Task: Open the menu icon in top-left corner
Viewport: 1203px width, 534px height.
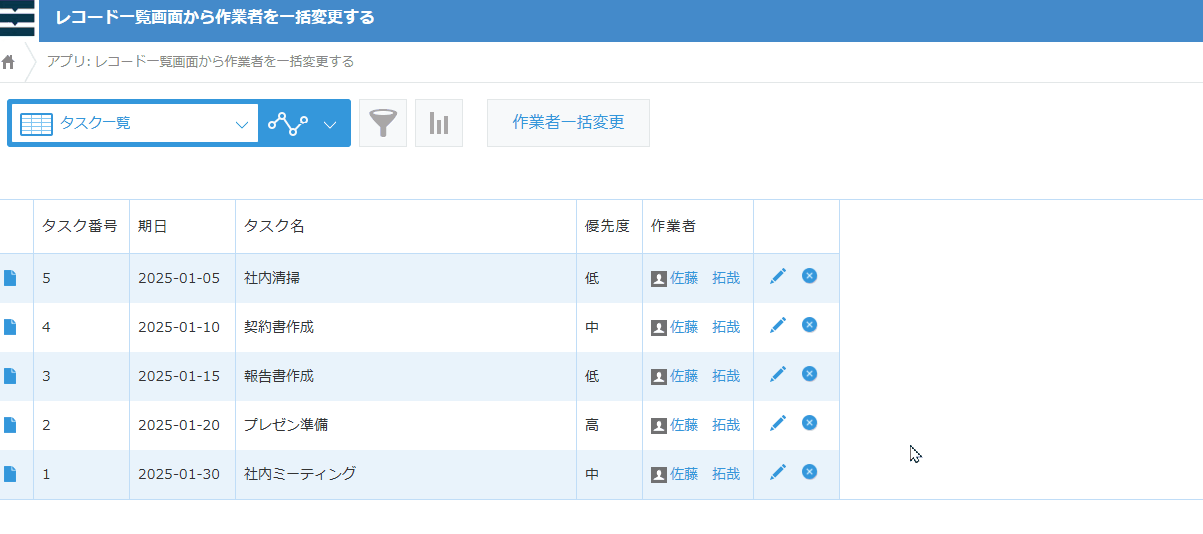Action: click(x=17, y=19)
